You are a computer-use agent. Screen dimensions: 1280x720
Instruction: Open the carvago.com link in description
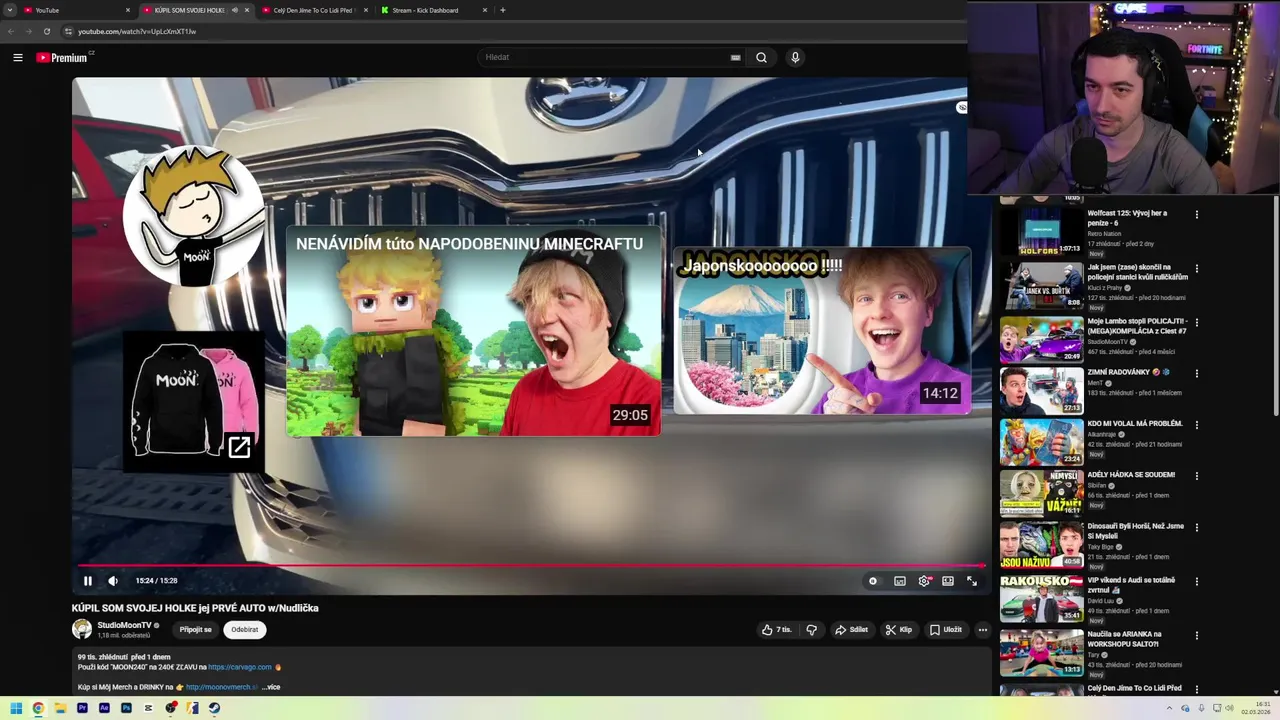240,667
